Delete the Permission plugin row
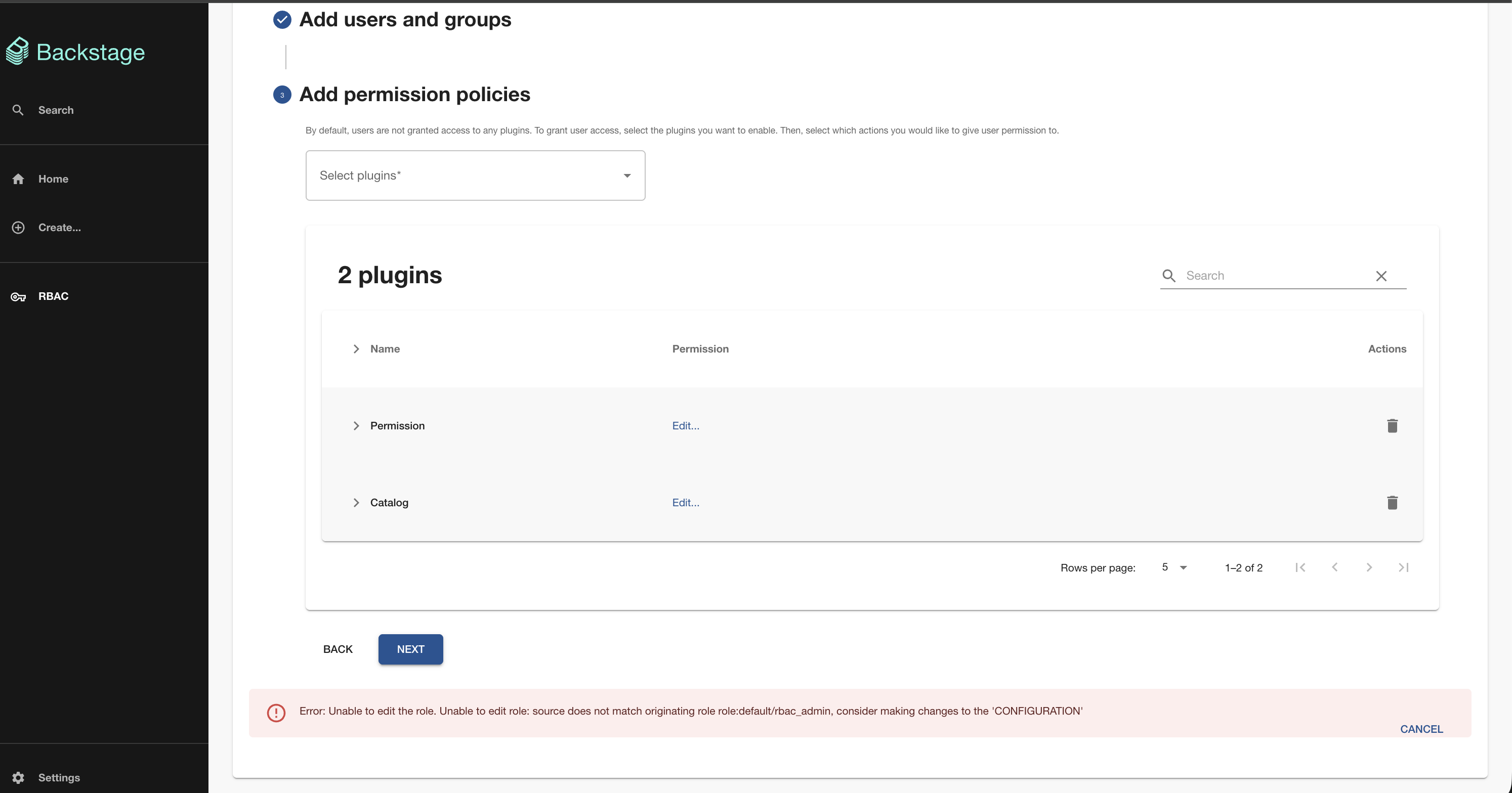 tap(1392, 425)
